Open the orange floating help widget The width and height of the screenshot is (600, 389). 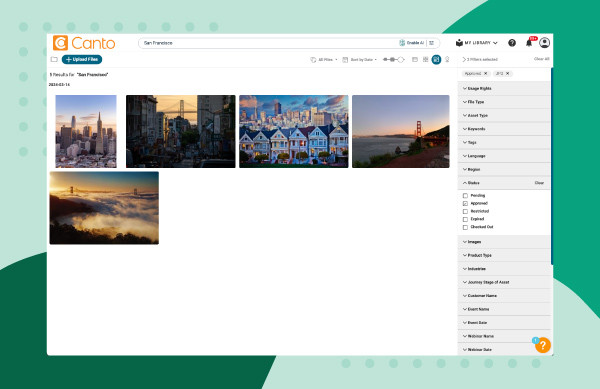[542, 345]
